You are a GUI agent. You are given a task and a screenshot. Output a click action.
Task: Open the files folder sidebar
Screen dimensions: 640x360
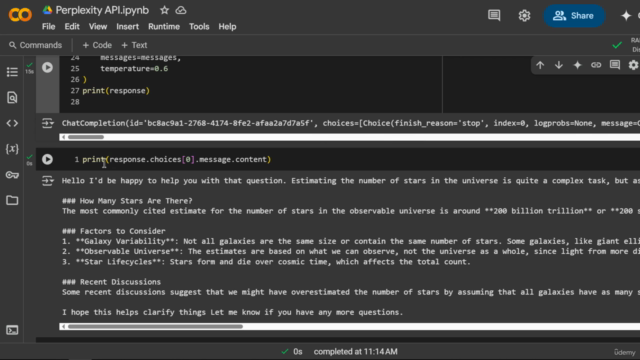pyautogui.click(x=12, y=200)
